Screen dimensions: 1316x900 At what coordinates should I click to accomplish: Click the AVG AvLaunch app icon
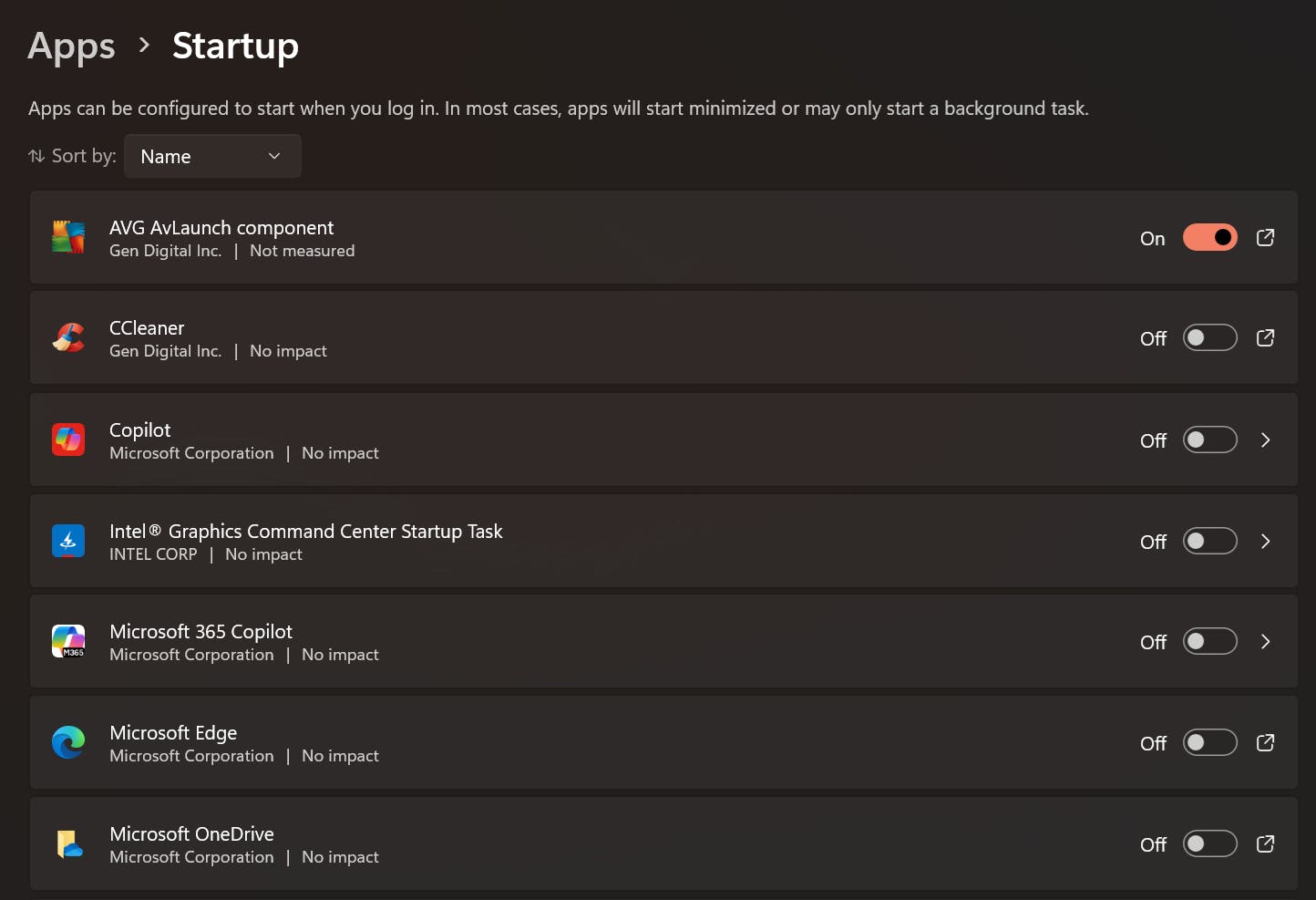pos(68,238)
